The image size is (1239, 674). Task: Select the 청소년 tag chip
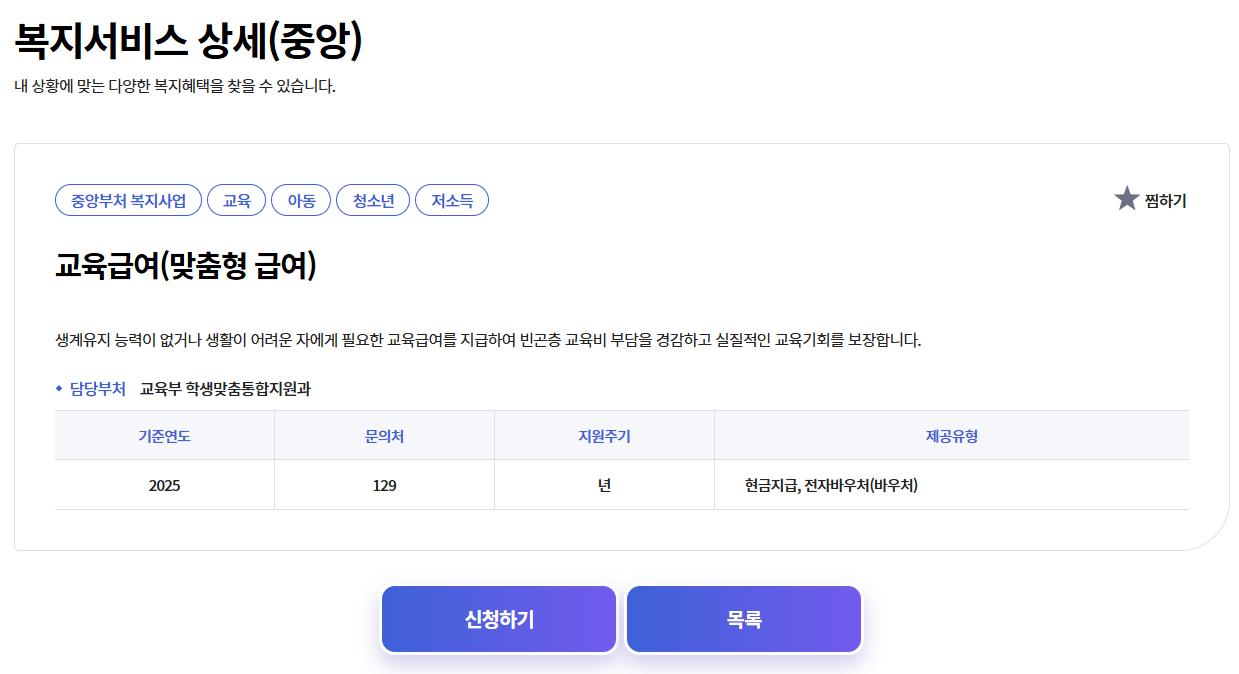pos(373,200)
